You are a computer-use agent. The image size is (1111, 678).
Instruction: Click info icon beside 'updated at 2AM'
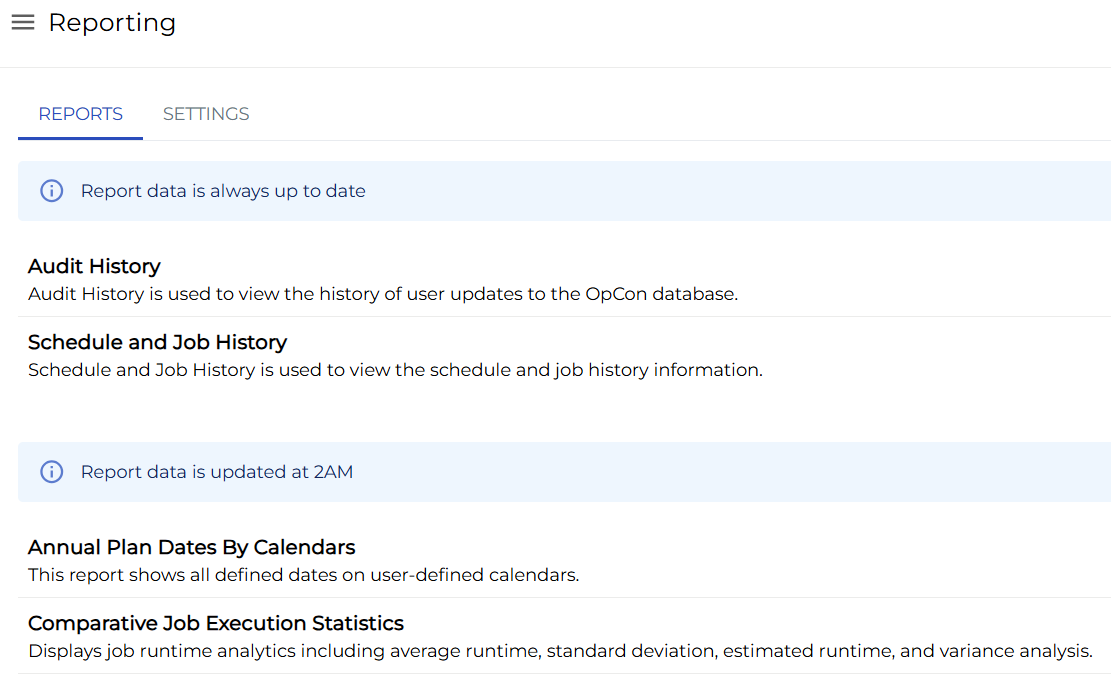point(51,472)
